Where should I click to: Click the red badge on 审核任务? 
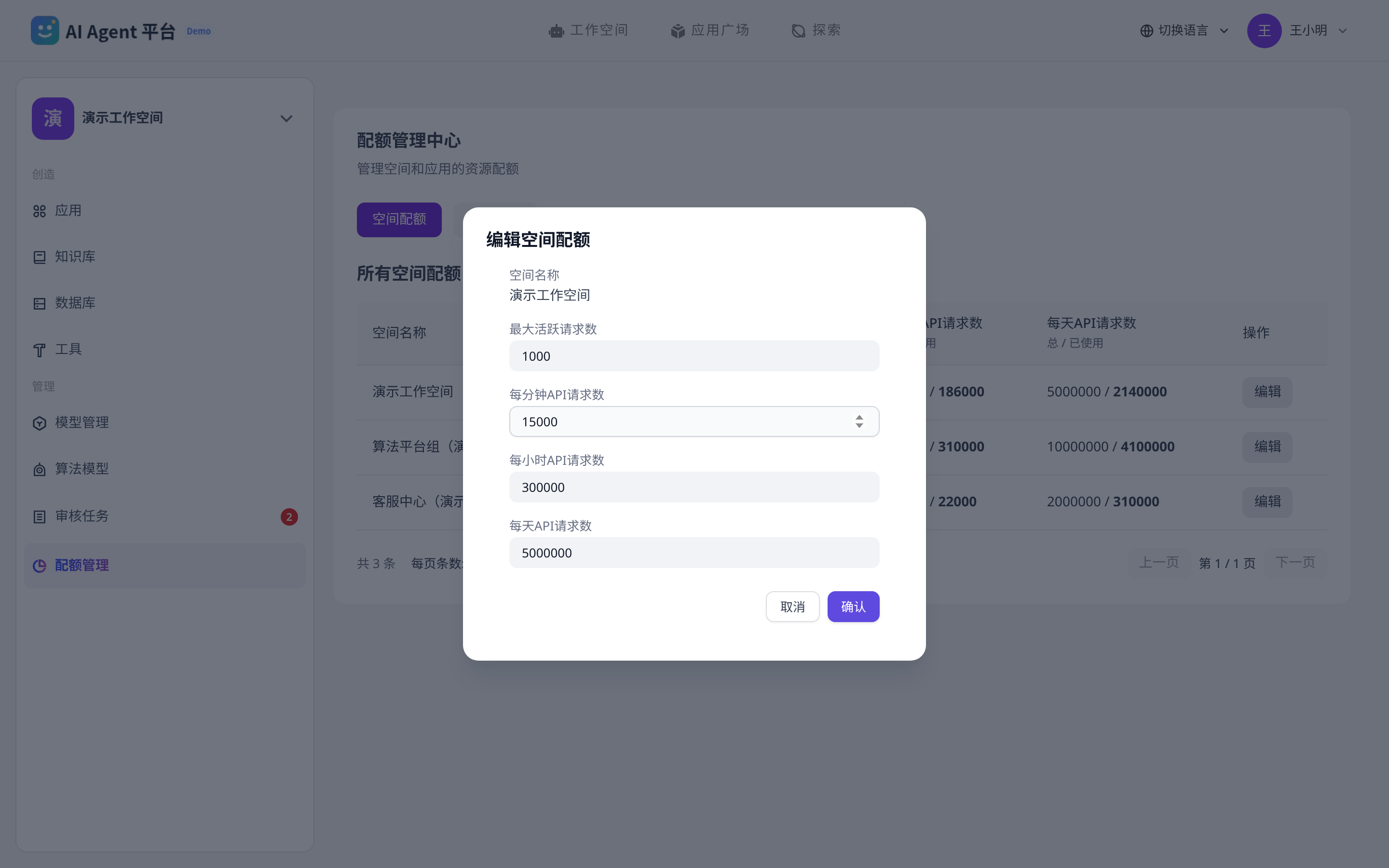coord(289,516)
